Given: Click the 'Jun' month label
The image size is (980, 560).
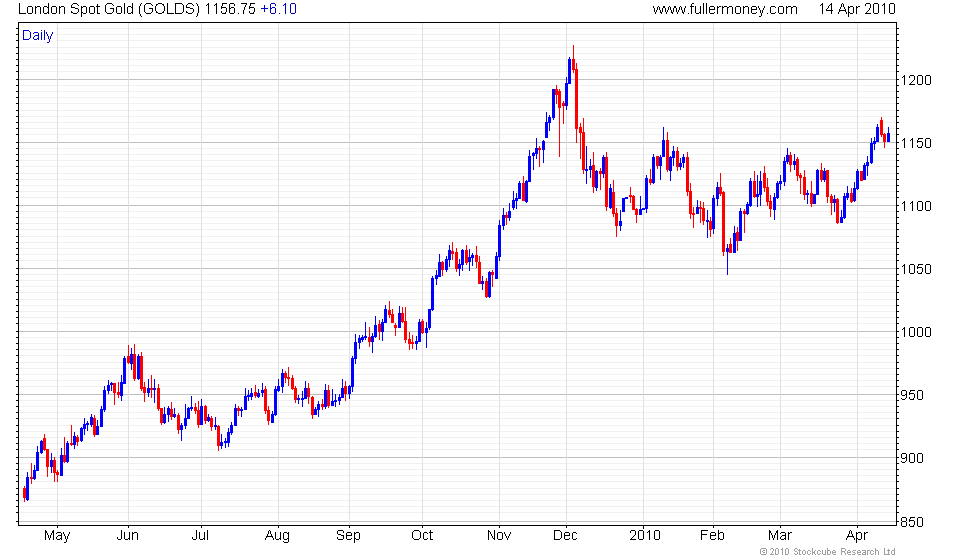Looking at the screenshot, I should point(128,536).
